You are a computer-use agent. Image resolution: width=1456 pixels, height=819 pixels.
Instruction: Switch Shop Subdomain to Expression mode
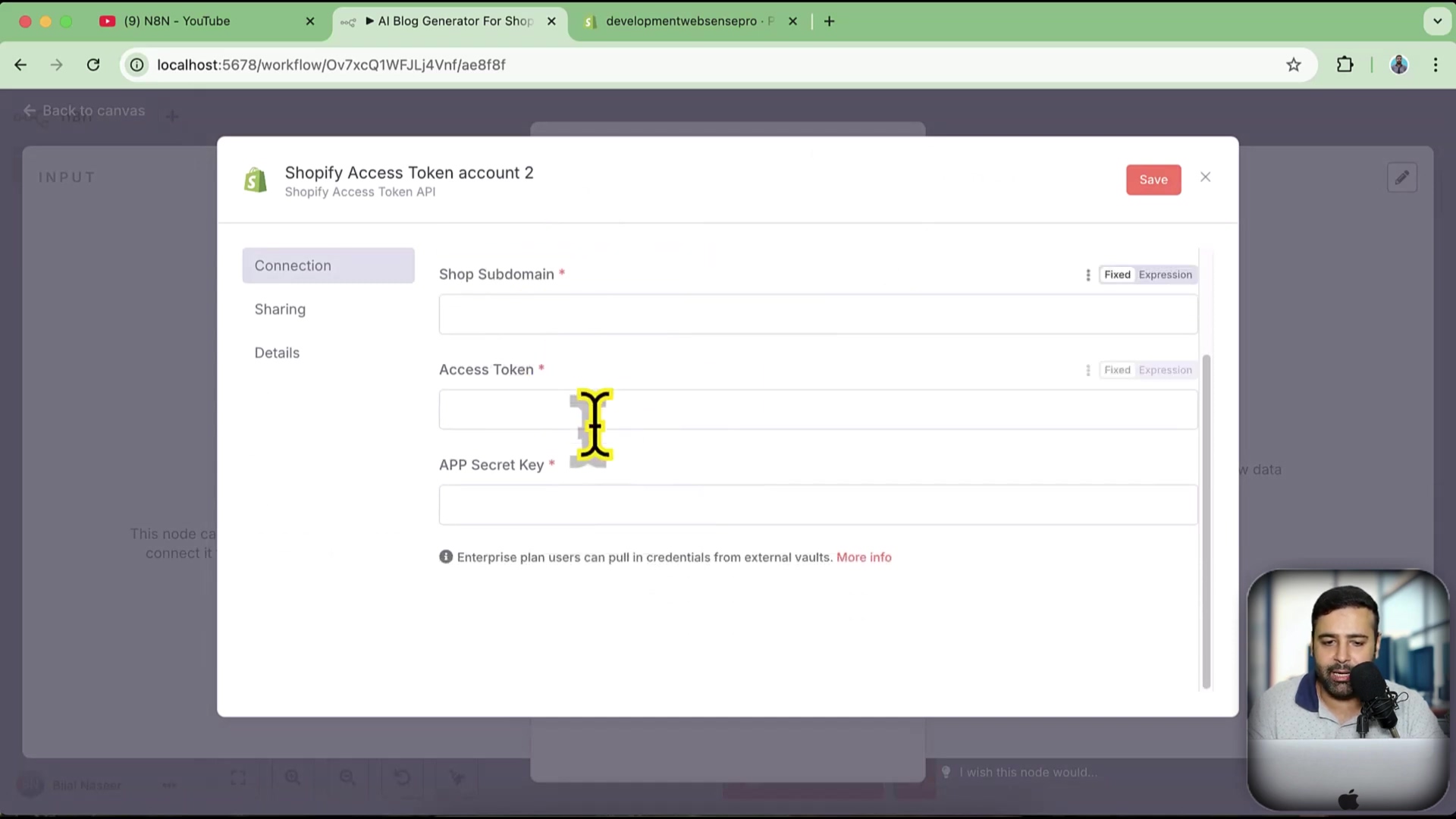click(x=1165, y=275)
